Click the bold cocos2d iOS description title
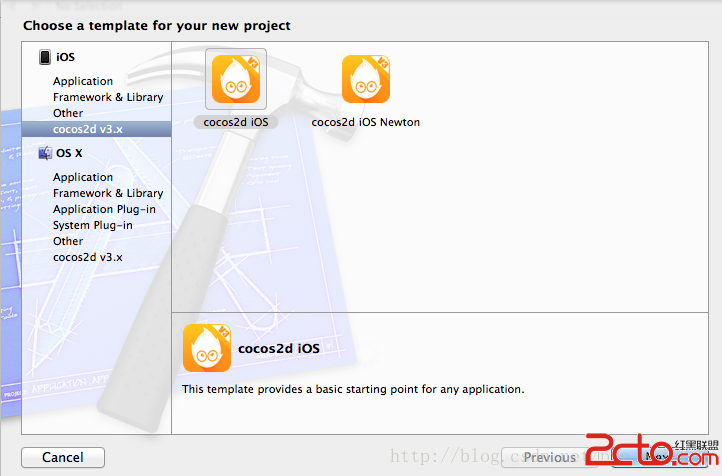 (279, 348)
